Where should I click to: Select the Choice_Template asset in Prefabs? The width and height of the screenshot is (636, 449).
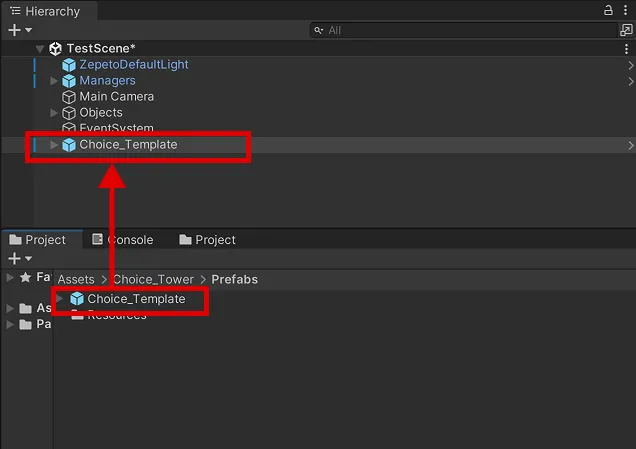(x=136, y=299)
